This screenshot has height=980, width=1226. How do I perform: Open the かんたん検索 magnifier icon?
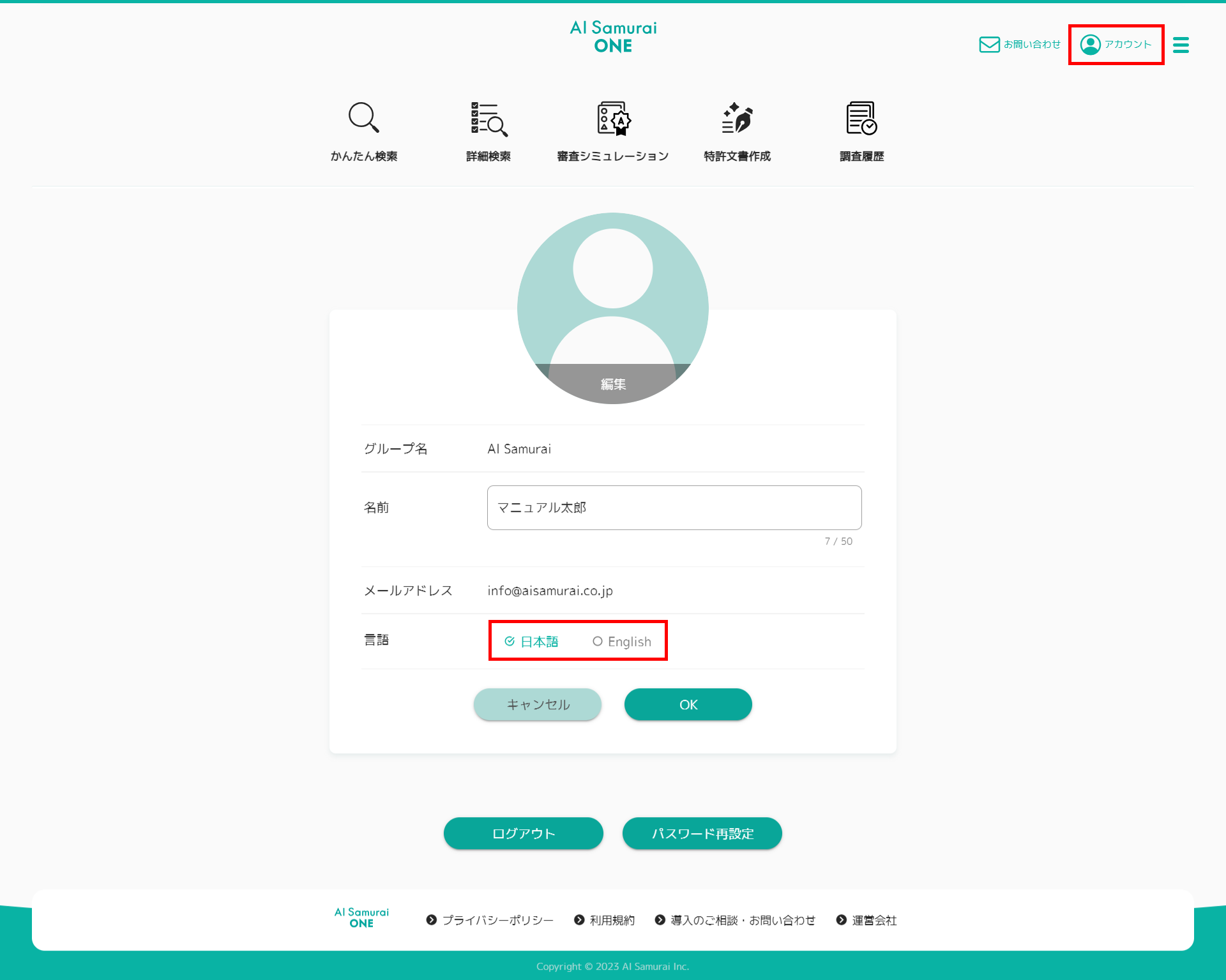pyautogui.click(x=363, y=118)
